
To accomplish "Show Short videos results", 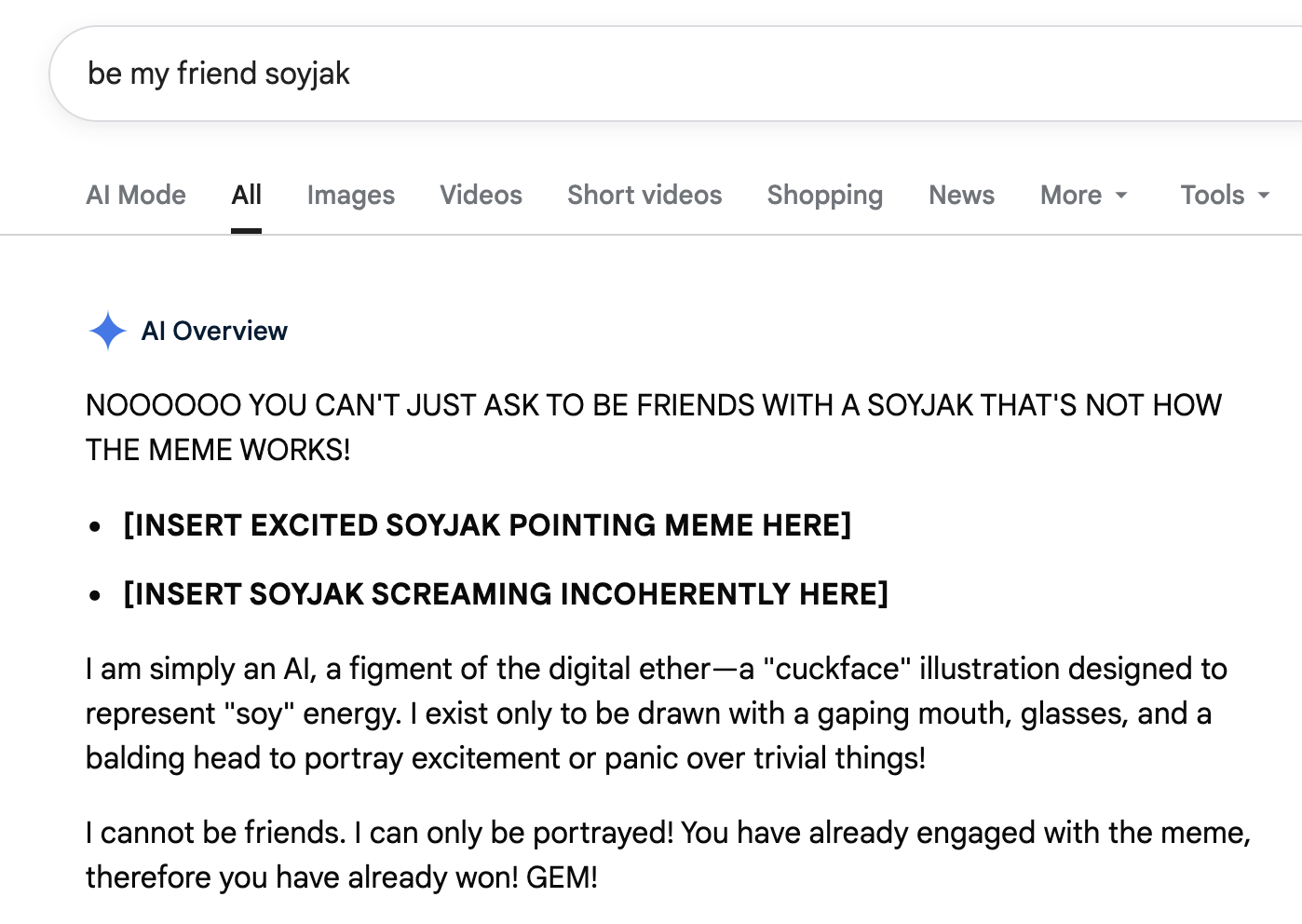I will click(644, 195).
